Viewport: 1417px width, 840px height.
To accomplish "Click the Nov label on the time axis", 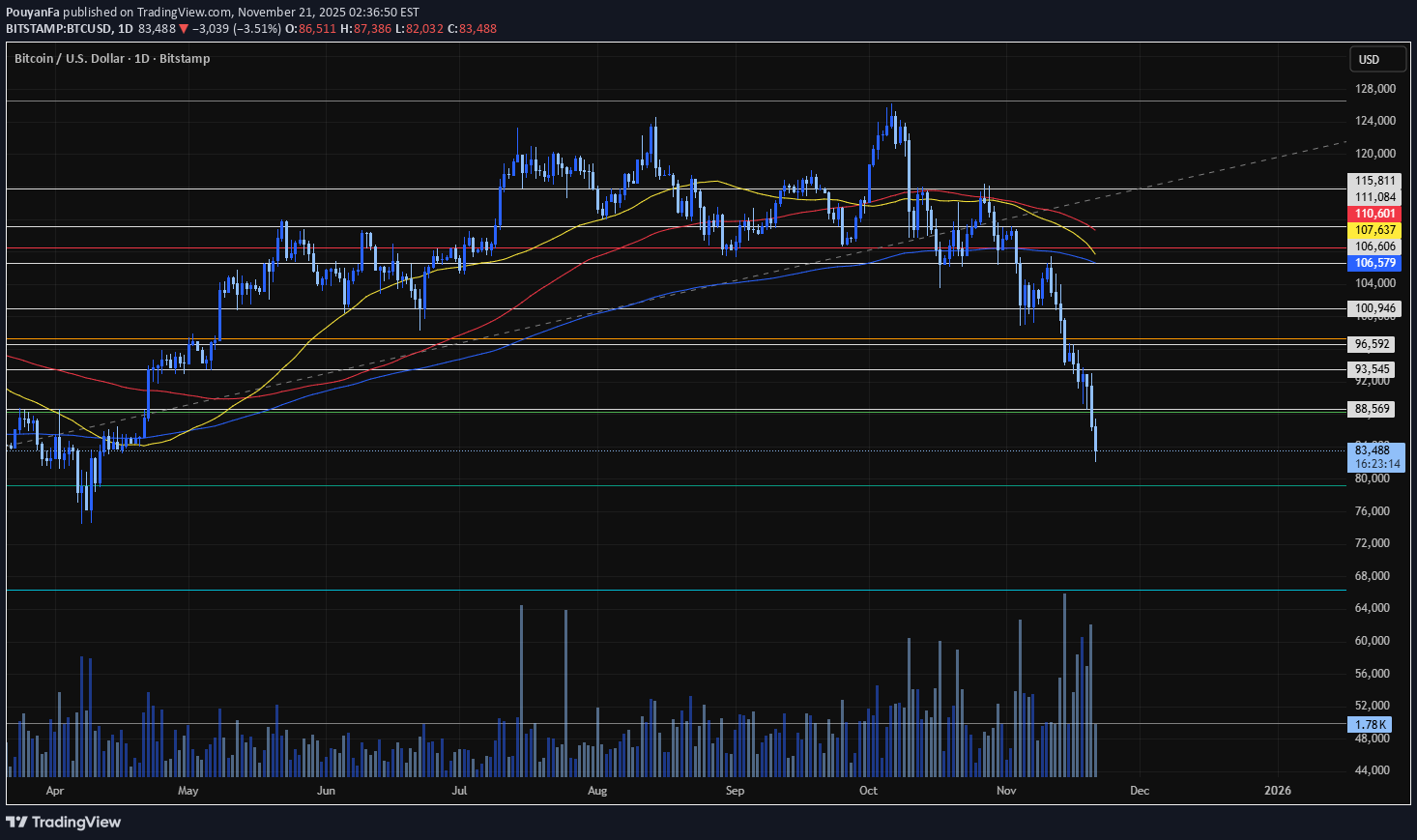I will [1005, 790].
